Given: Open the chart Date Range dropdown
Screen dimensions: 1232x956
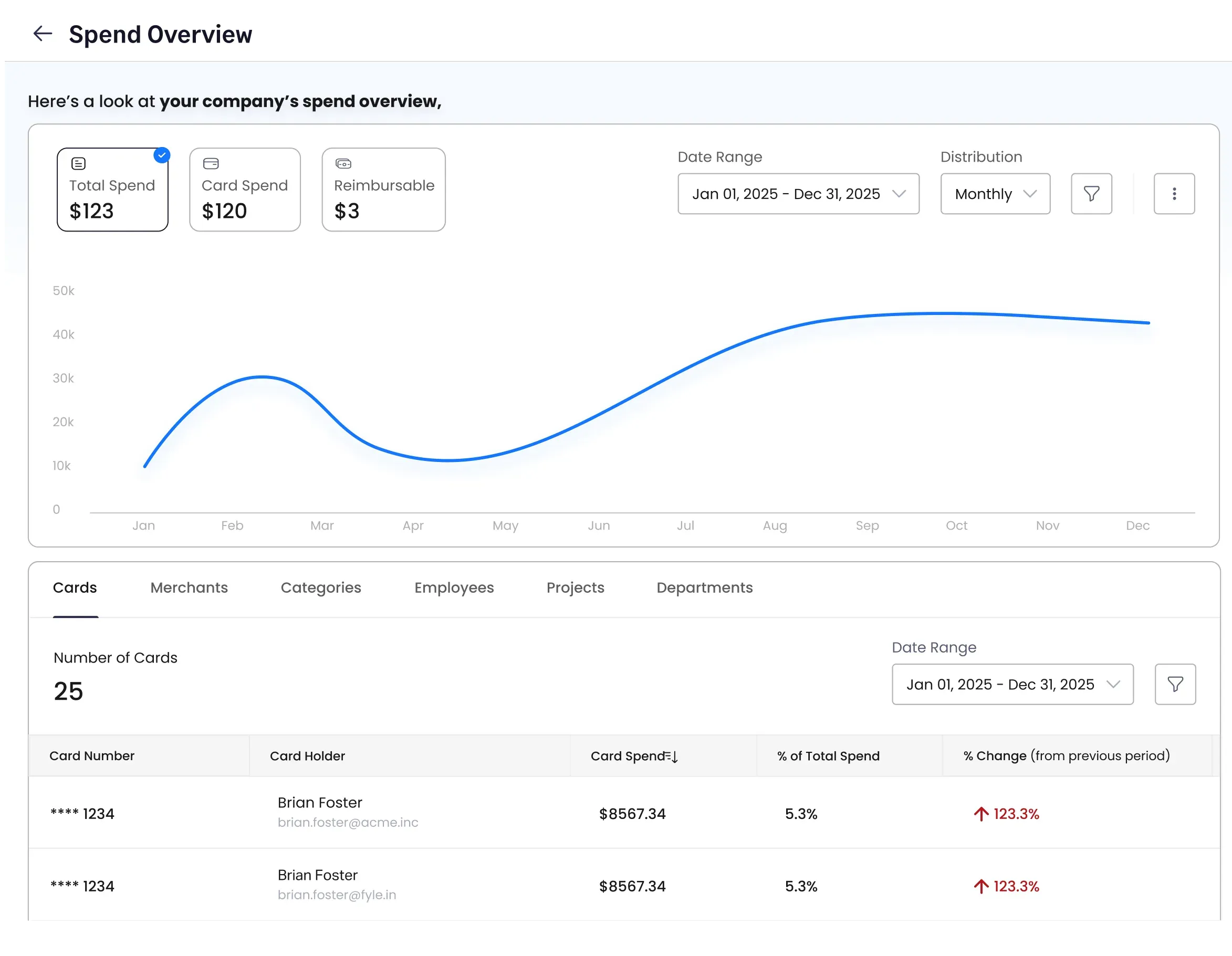Looking at the screenshot, I should coord(798,194).
